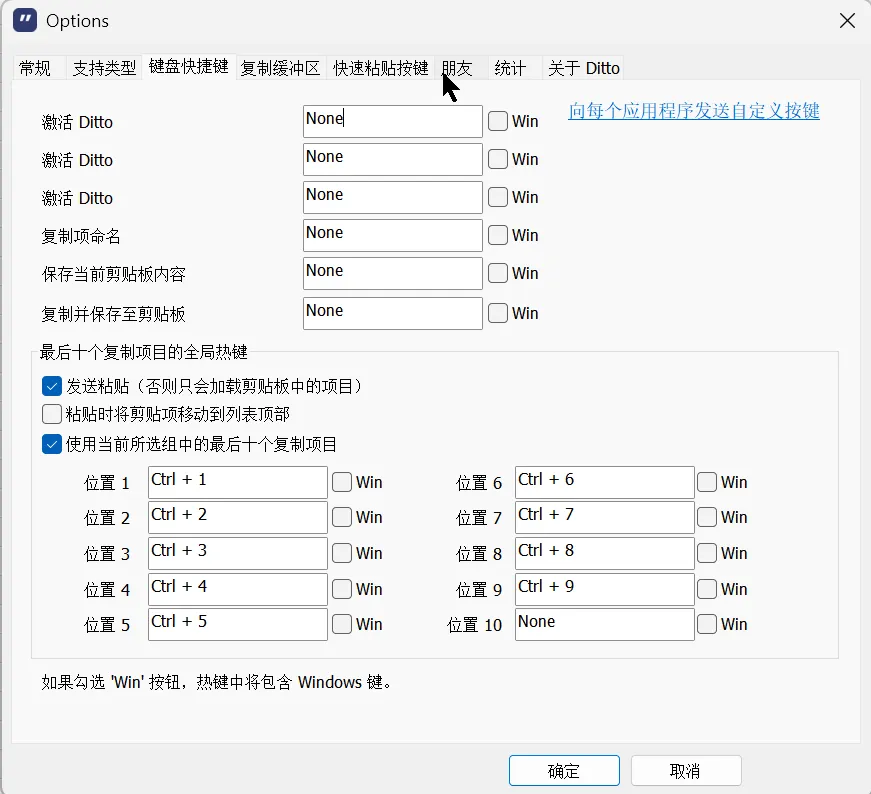Select the 复制并保存至剪贴板 hotkey field
This screenshot has height=794, width=871.
pyautogui.click(x=393, y=313)
